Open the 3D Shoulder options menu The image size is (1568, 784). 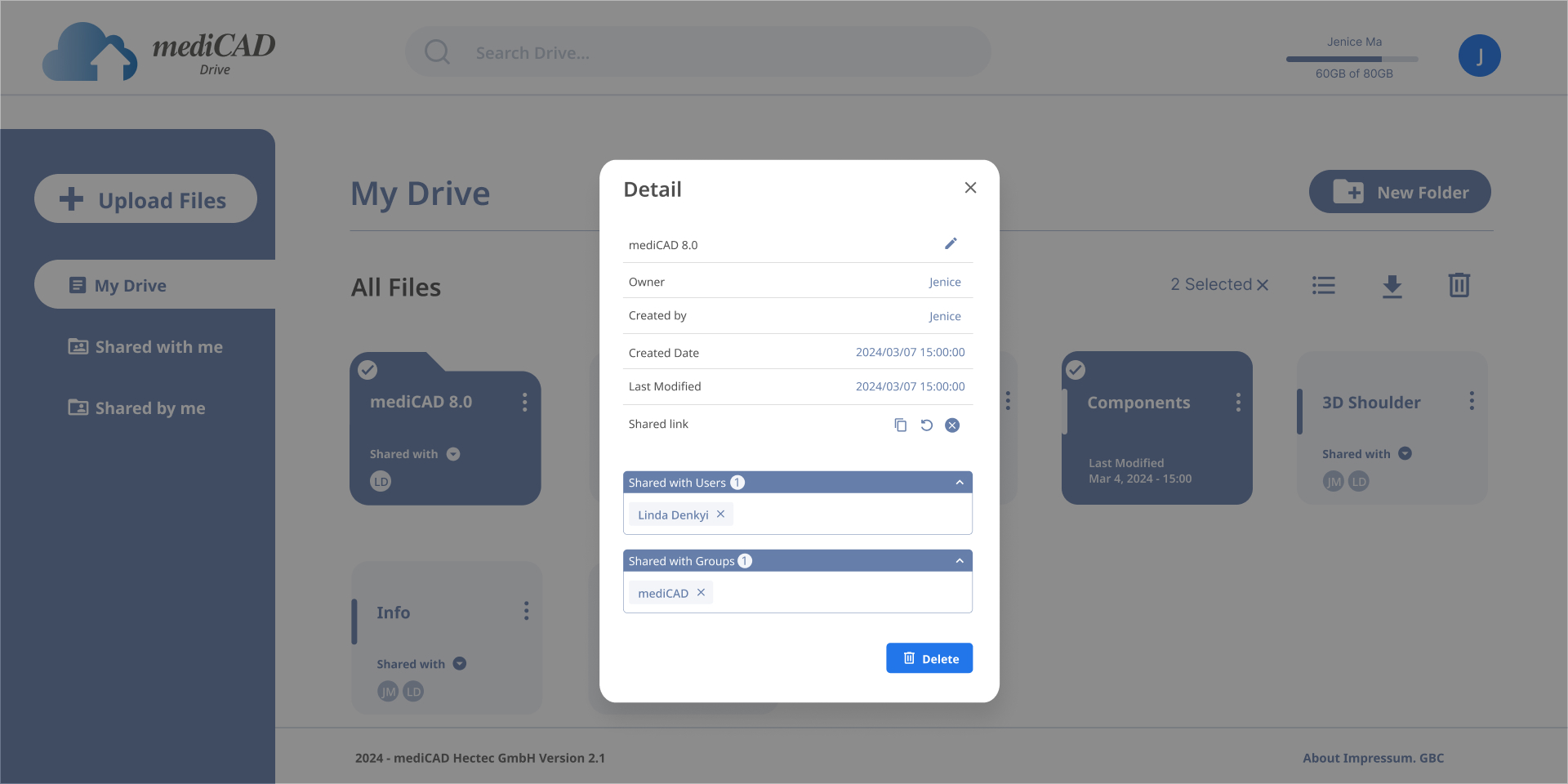1472,400
